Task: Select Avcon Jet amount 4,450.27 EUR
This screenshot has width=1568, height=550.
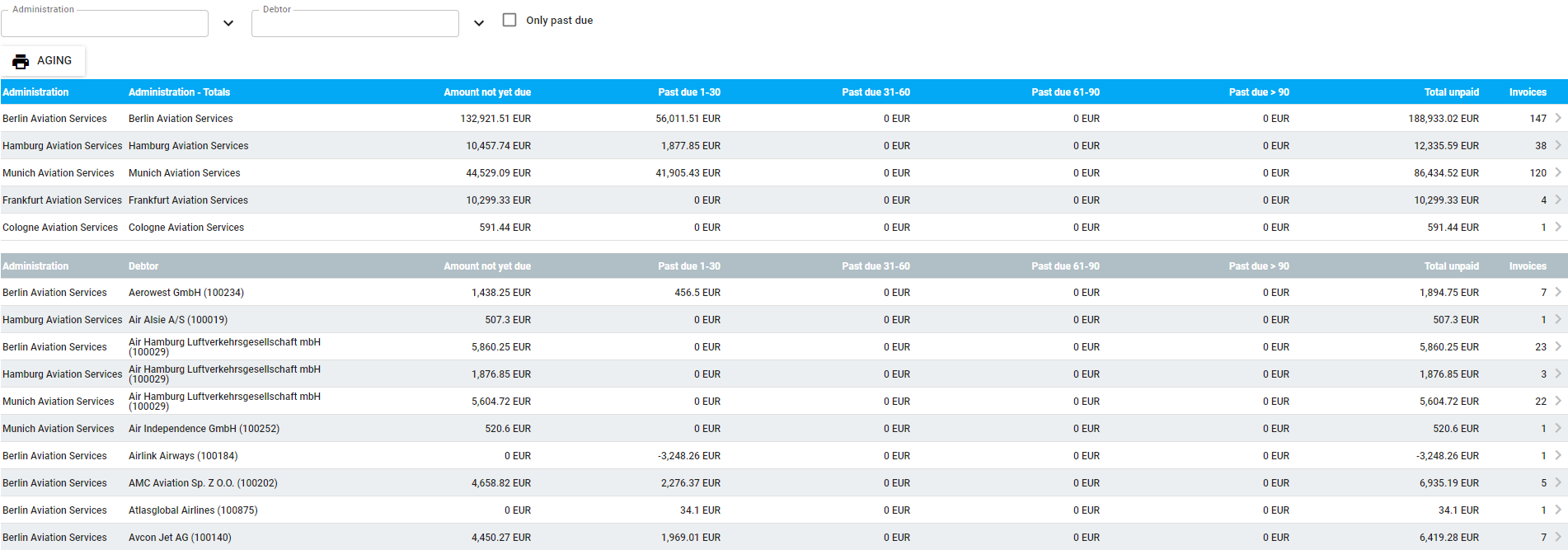Action: coord(501,538)
